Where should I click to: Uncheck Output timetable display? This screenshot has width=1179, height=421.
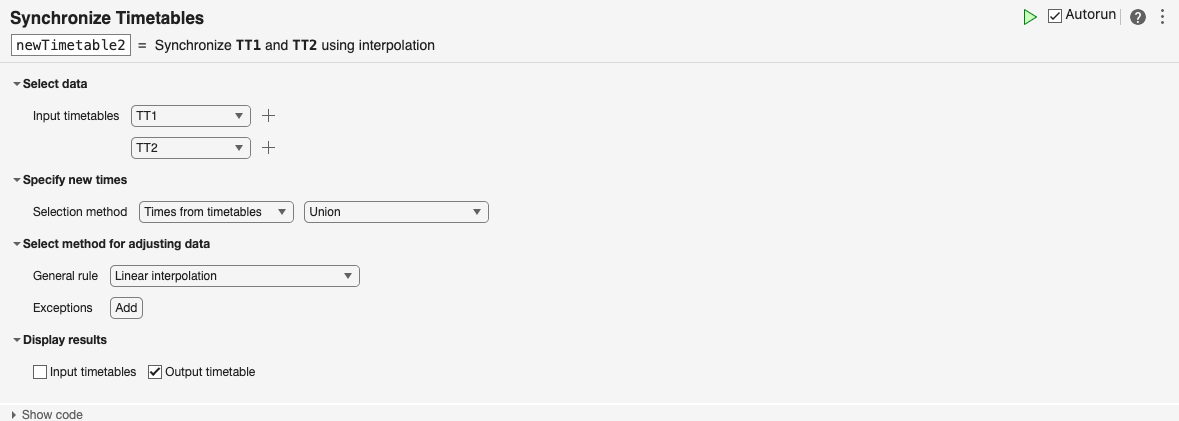coord(155,372)
